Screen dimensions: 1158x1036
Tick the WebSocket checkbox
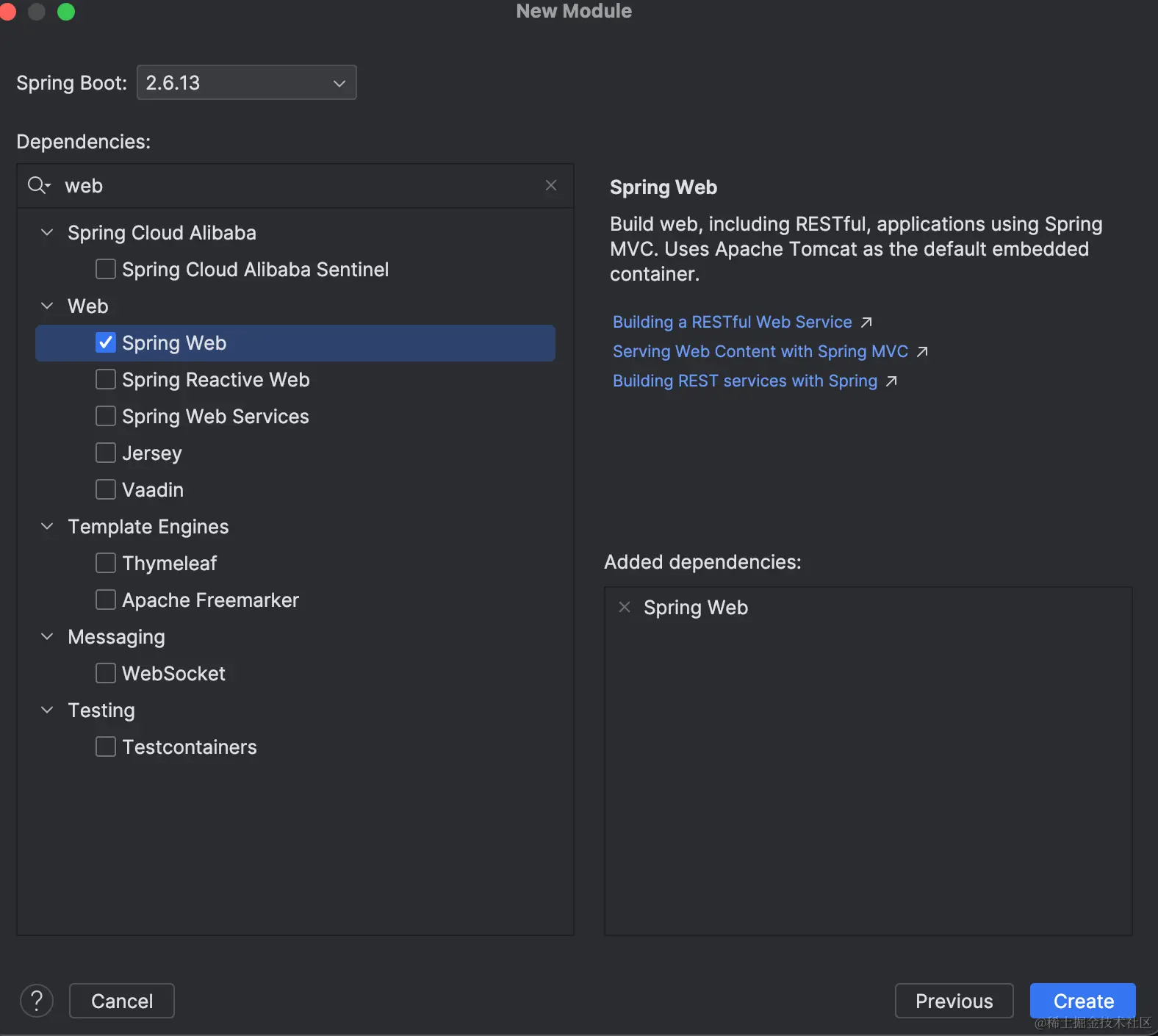[x=106, y=673]
